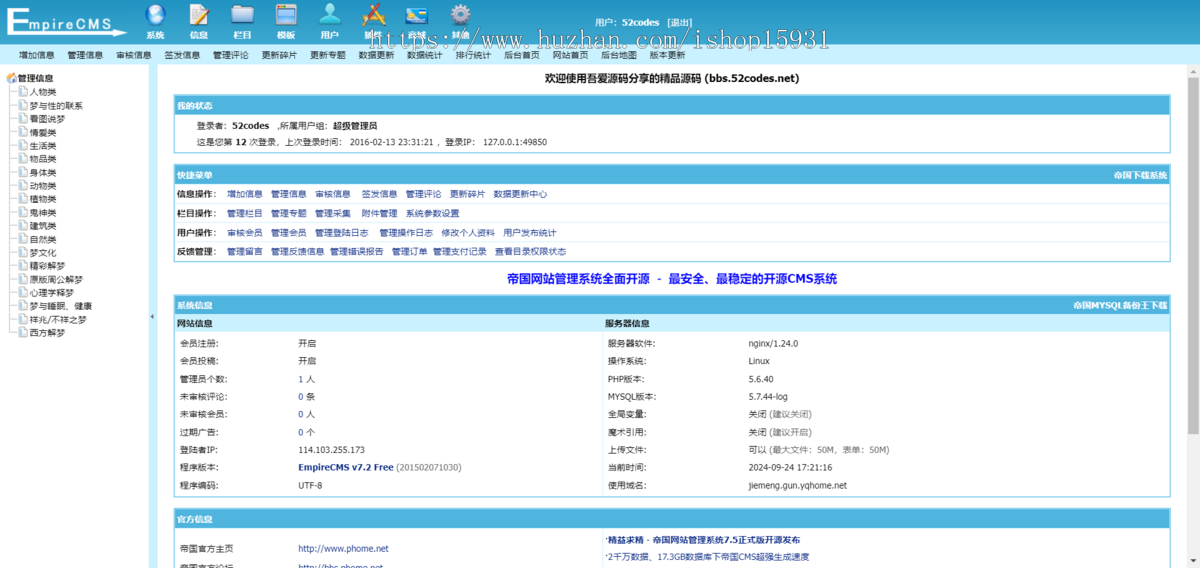Log out via the [退出] link
Image resolution: width=1200 pixels, height=568 pixels.
pyautogui.click(x=679, y=22)
